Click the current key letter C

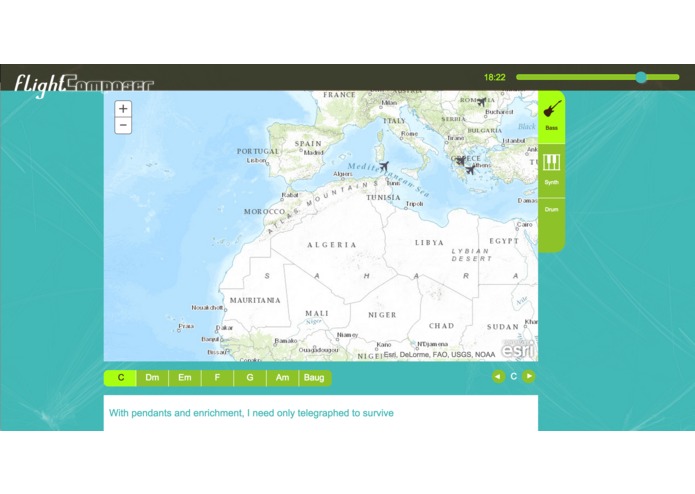coord(513,376)
